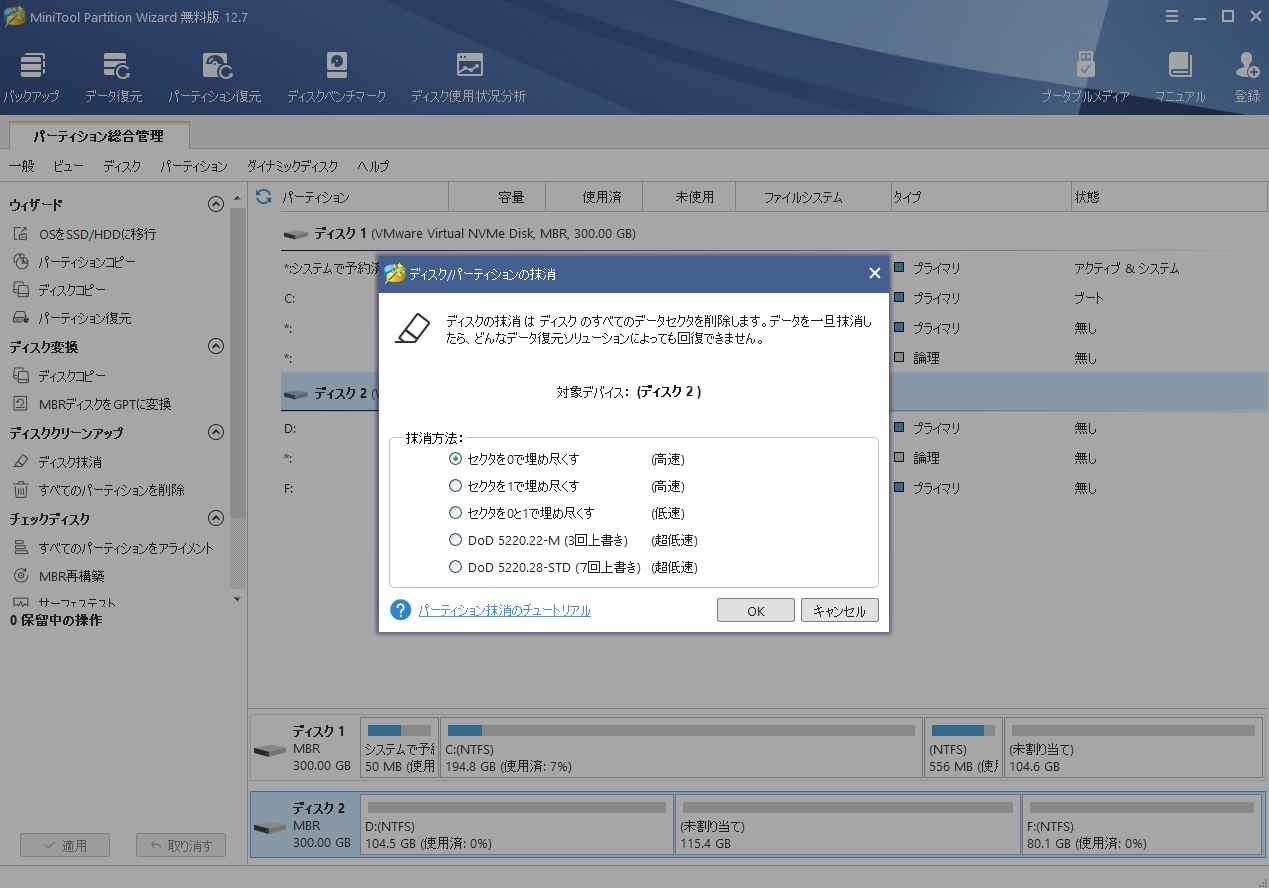Collapse the チェックディスク section
Image resolution: width=1269 pixels, height=888 pixels.
tap(215, 518)
